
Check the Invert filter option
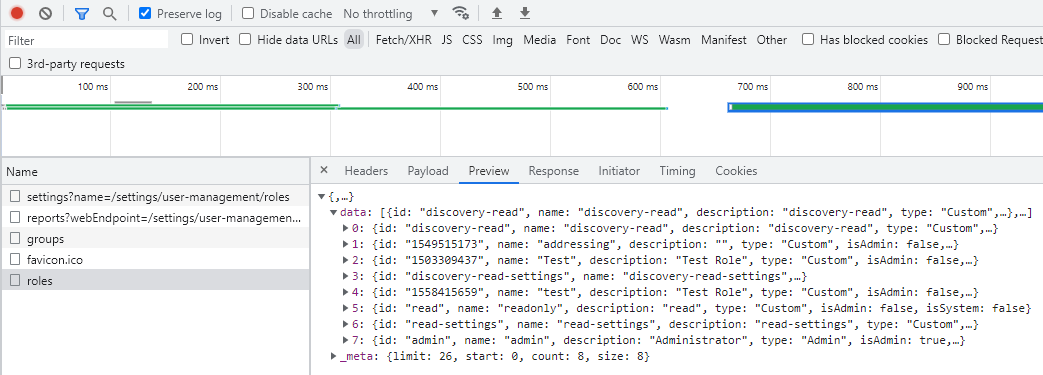(187, 40)
